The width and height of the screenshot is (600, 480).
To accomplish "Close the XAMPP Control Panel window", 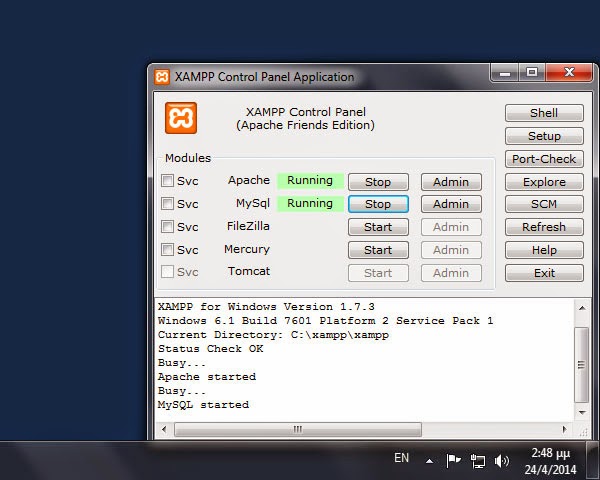I will pyautogui.click(x=569, y=73).
